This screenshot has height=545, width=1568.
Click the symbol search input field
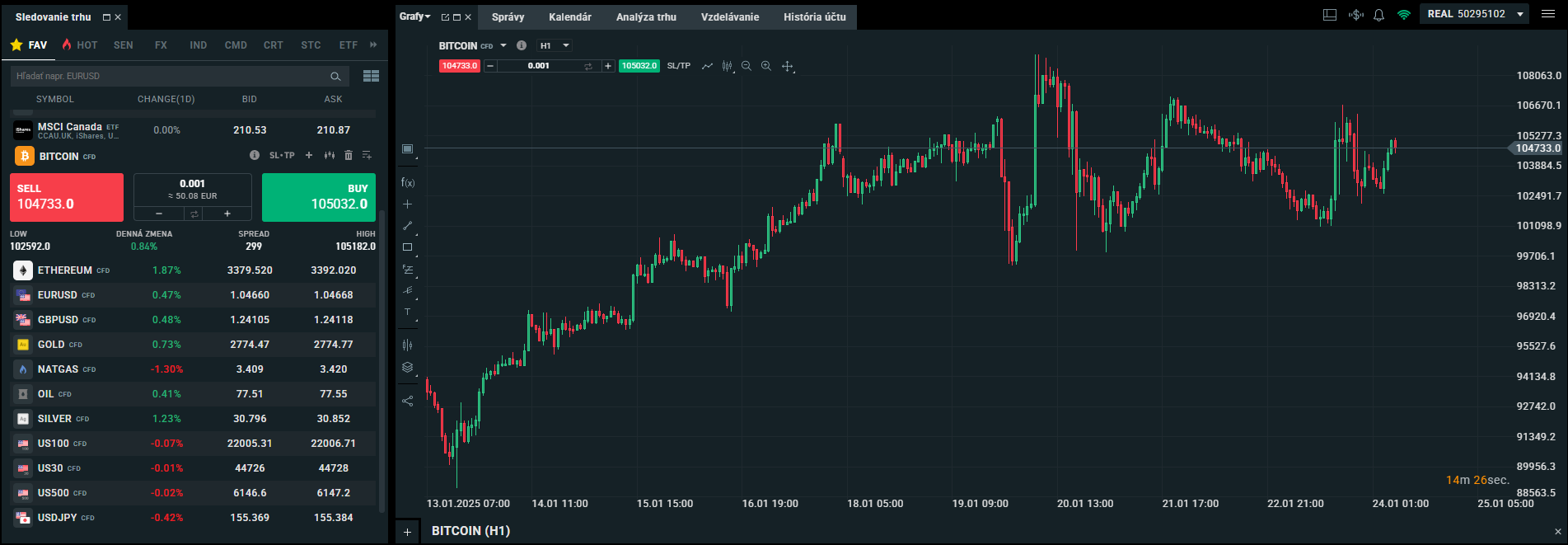point(169,76)
